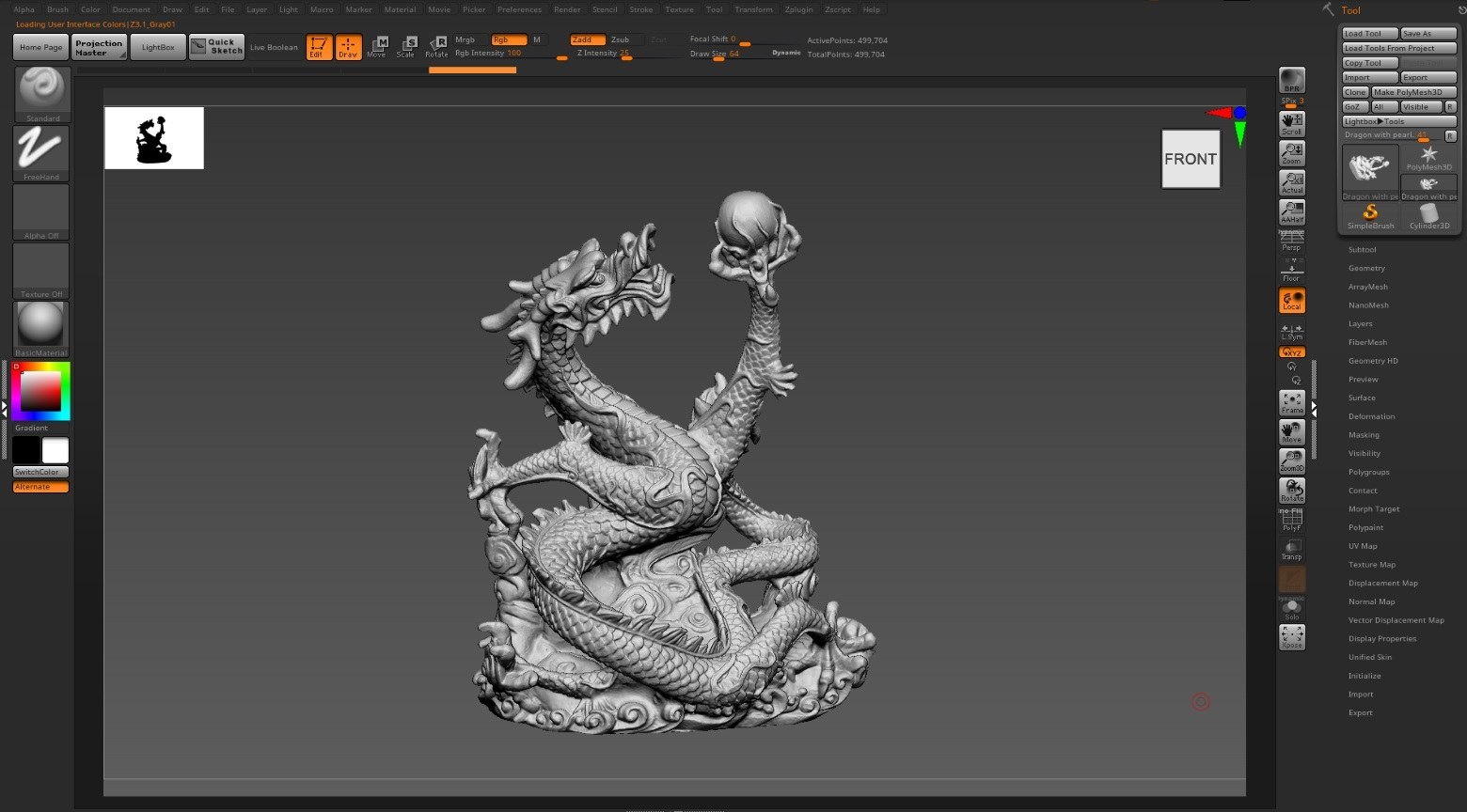
Task: Click the Scale gizmo icon in top shelf
Action: pos(406,47)
